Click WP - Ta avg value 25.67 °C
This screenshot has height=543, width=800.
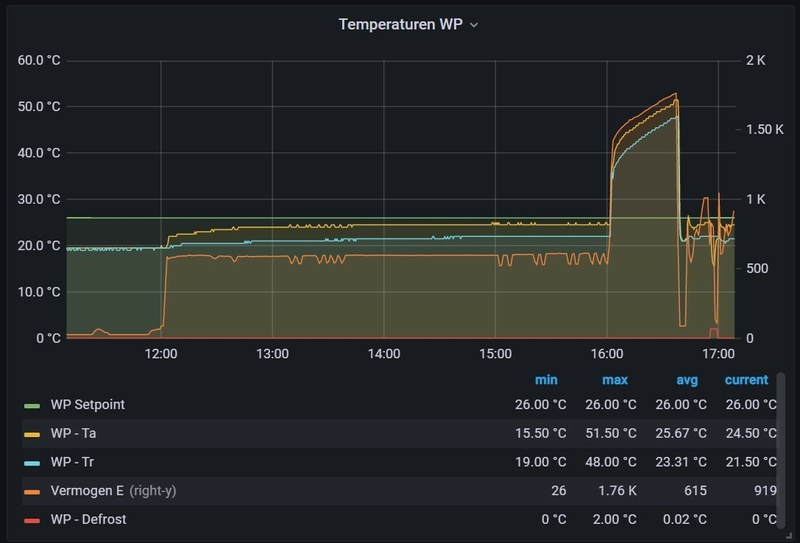click(681, 433)
